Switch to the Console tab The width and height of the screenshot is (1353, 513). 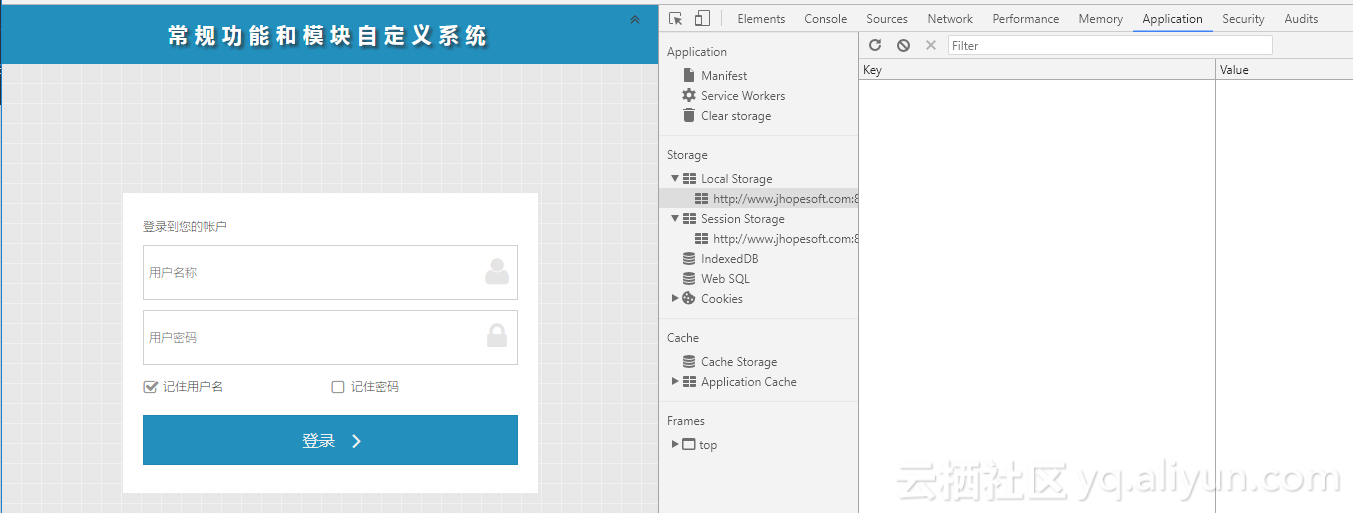[x=826, y=19]
